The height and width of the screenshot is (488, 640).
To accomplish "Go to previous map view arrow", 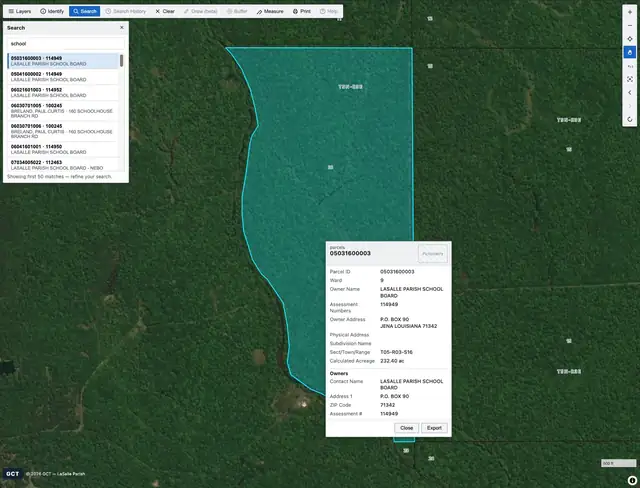I will click(630, 93).
